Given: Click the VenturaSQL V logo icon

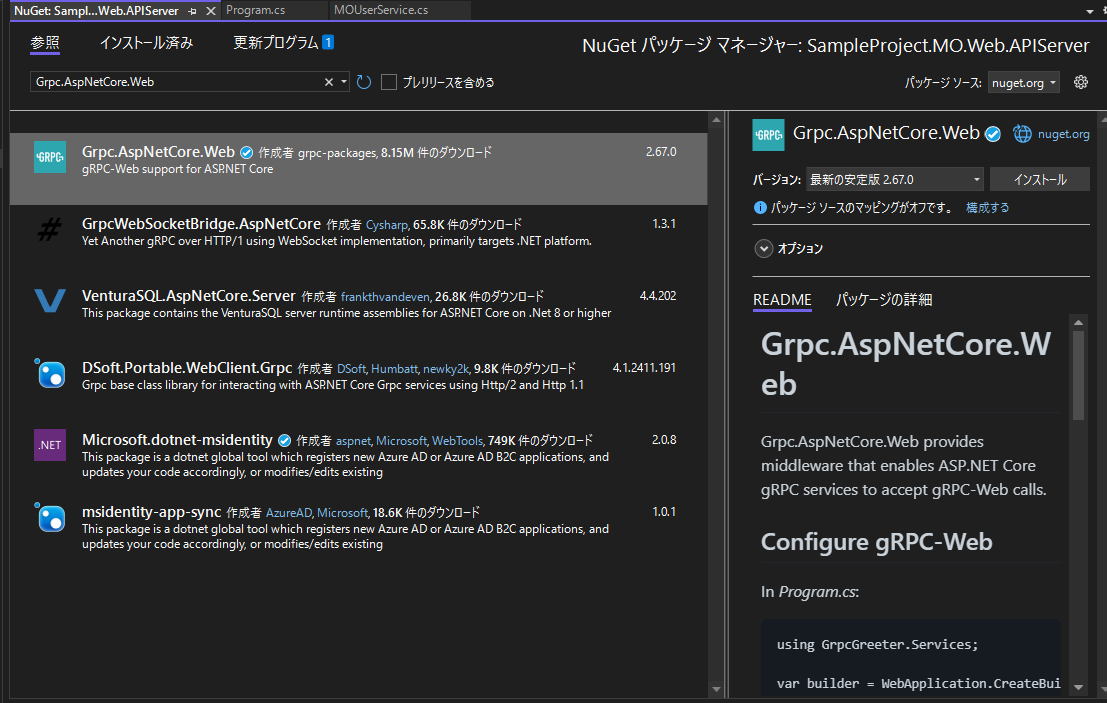Looking at the screenshot, I should click(50, 301).
